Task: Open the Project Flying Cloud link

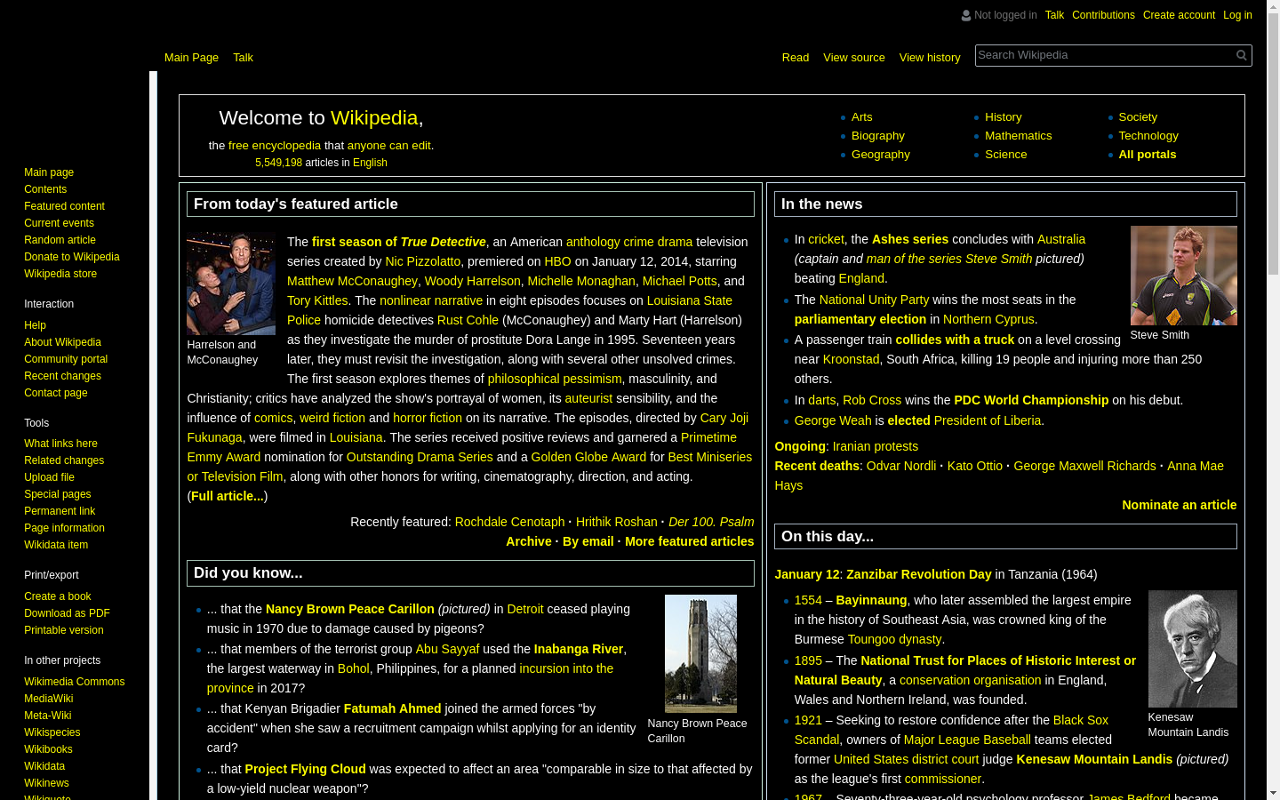Action: point(305,769)
